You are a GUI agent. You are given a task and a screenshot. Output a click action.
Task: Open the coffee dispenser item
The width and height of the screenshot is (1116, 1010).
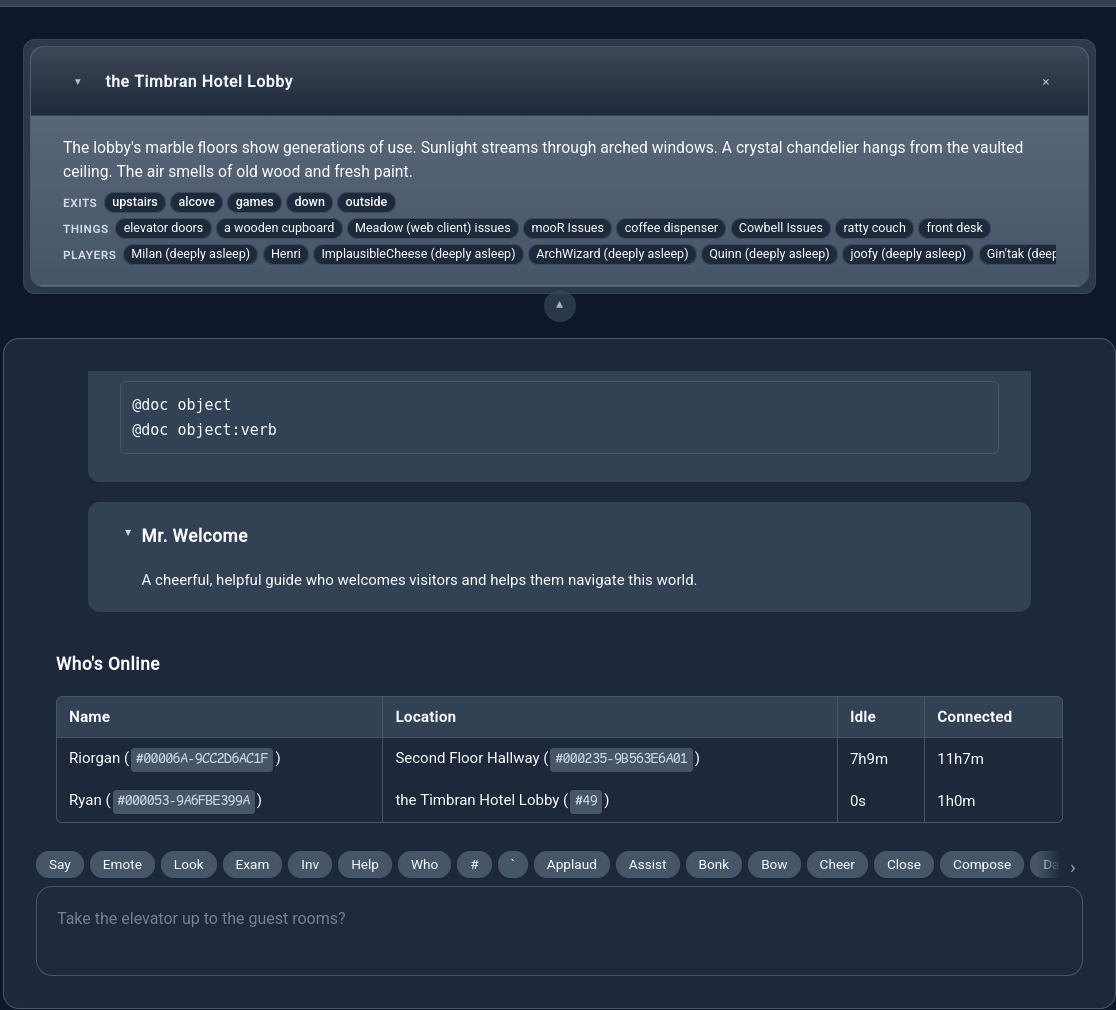pyautogui.click(x=671, y=228)
